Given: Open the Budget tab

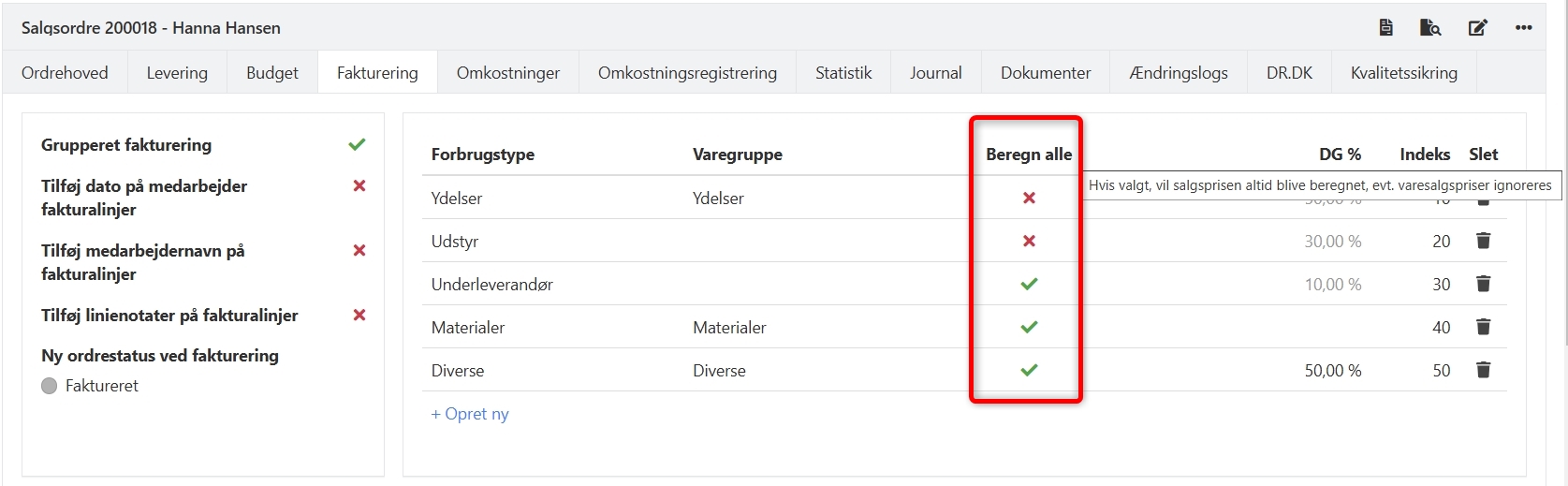Looking at the screenshot, I should point(272,72).
